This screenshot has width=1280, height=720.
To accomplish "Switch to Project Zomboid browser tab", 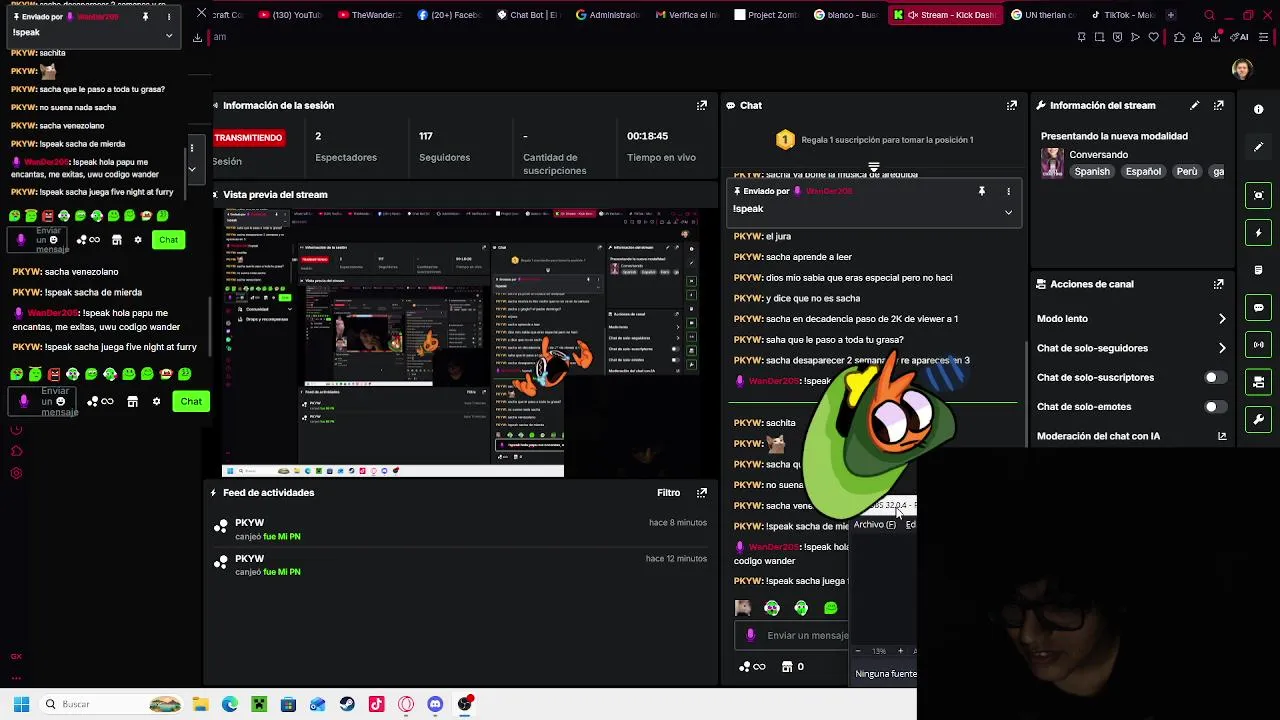I will click(766, 15).
